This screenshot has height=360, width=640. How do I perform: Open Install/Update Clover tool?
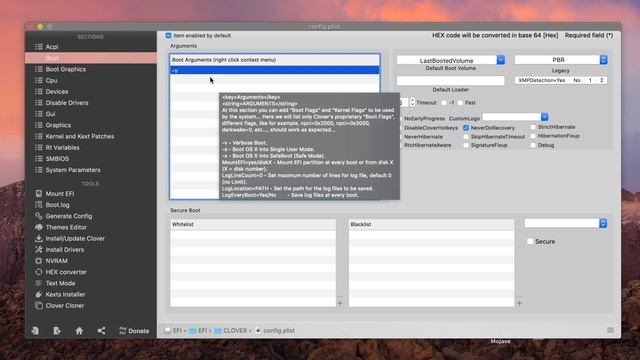[70, 238]
